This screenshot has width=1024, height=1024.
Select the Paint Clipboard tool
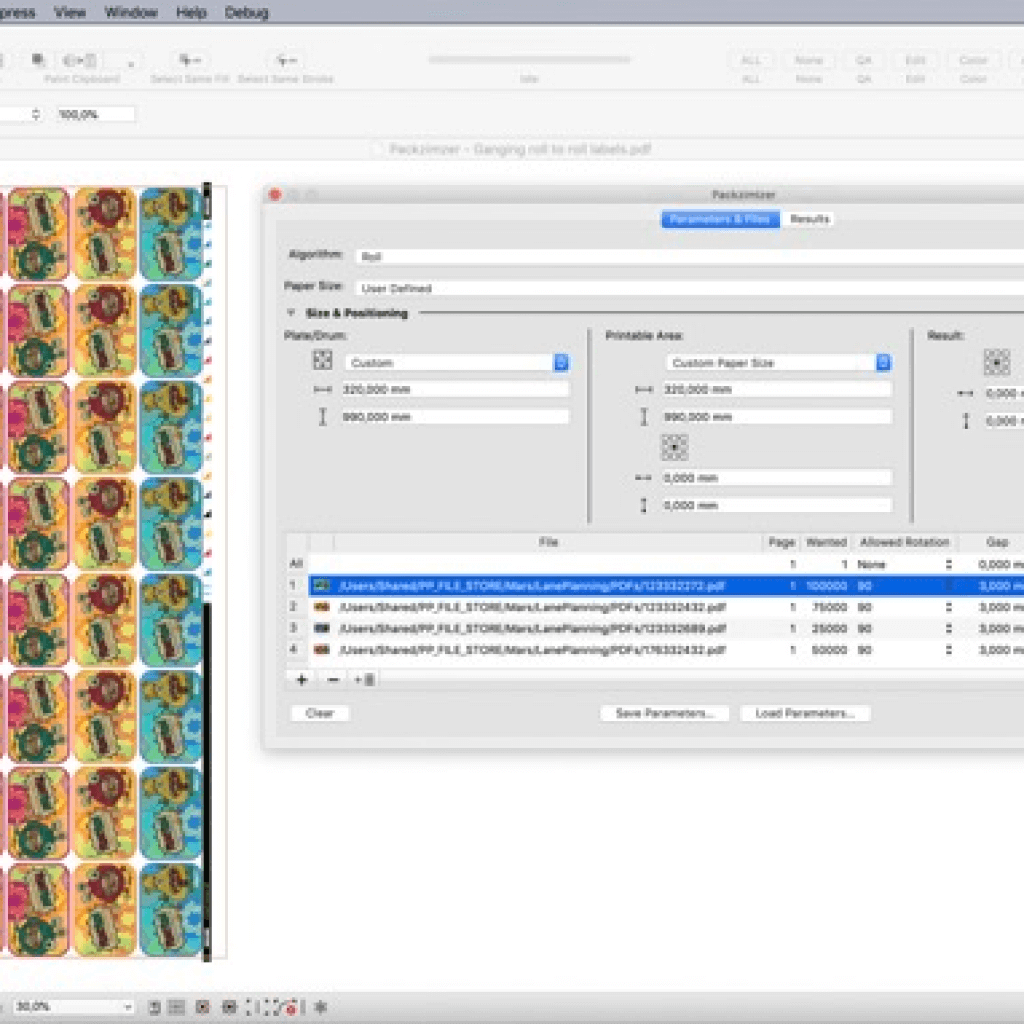pyautogui.click(x=80, y=60)
